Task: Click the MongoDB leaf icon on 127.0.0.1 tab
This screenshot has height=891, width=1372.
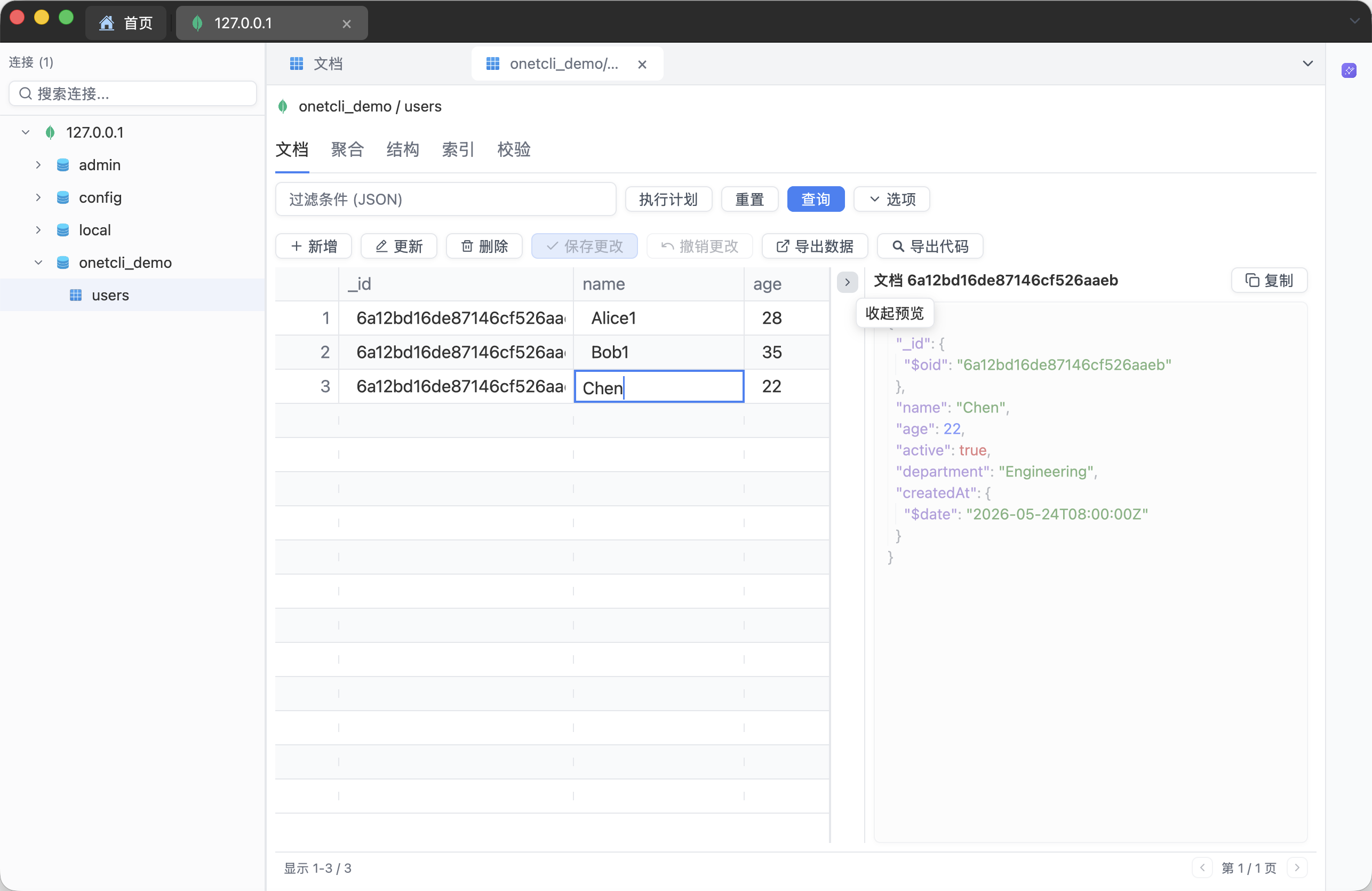Action: [197, 23]
